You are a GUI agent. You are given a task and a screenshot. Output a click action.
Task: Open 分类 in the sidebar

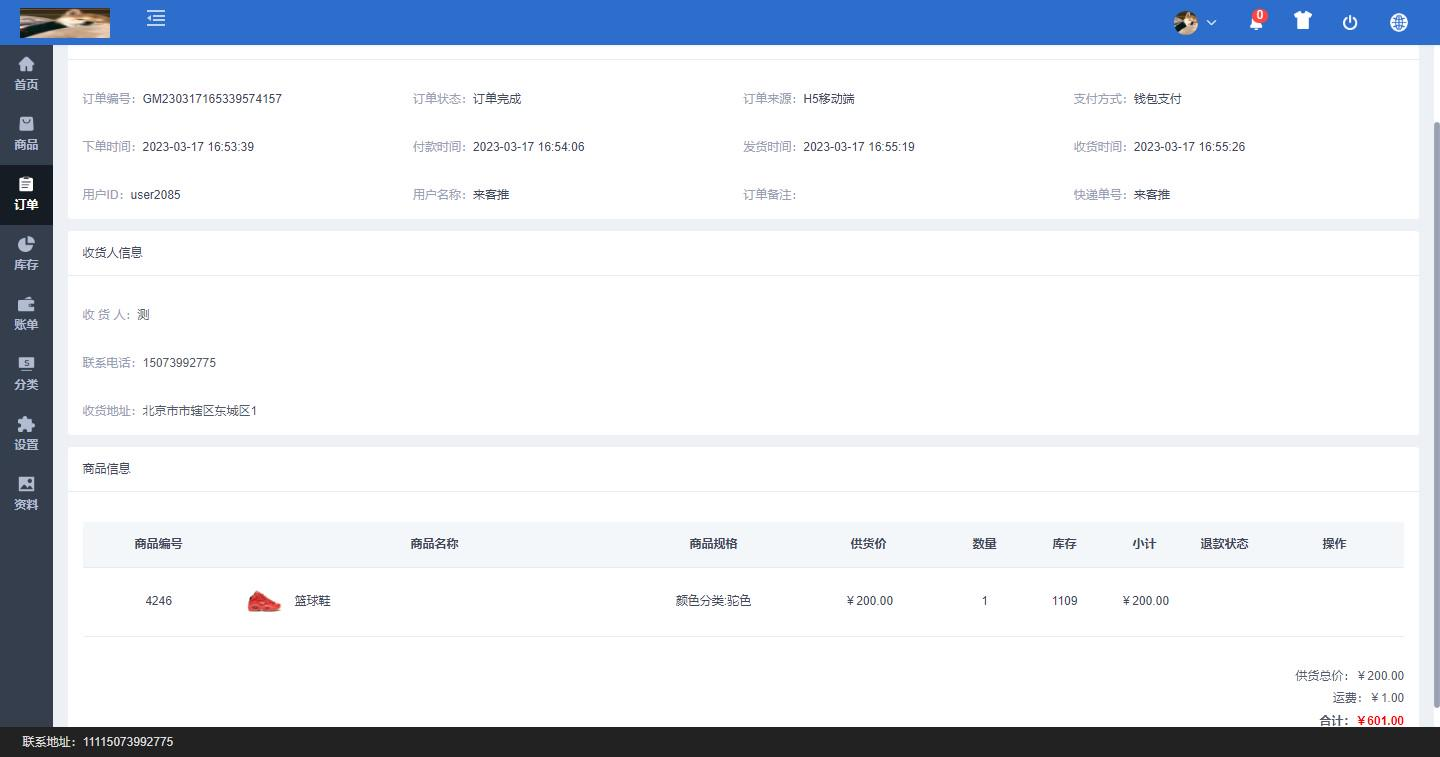tap(26, 374)
